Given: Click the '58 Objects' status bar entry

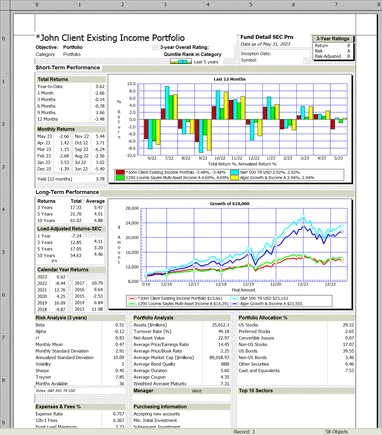Looking at the screenshot, I should pyautogui.click(x=337, y=432).
